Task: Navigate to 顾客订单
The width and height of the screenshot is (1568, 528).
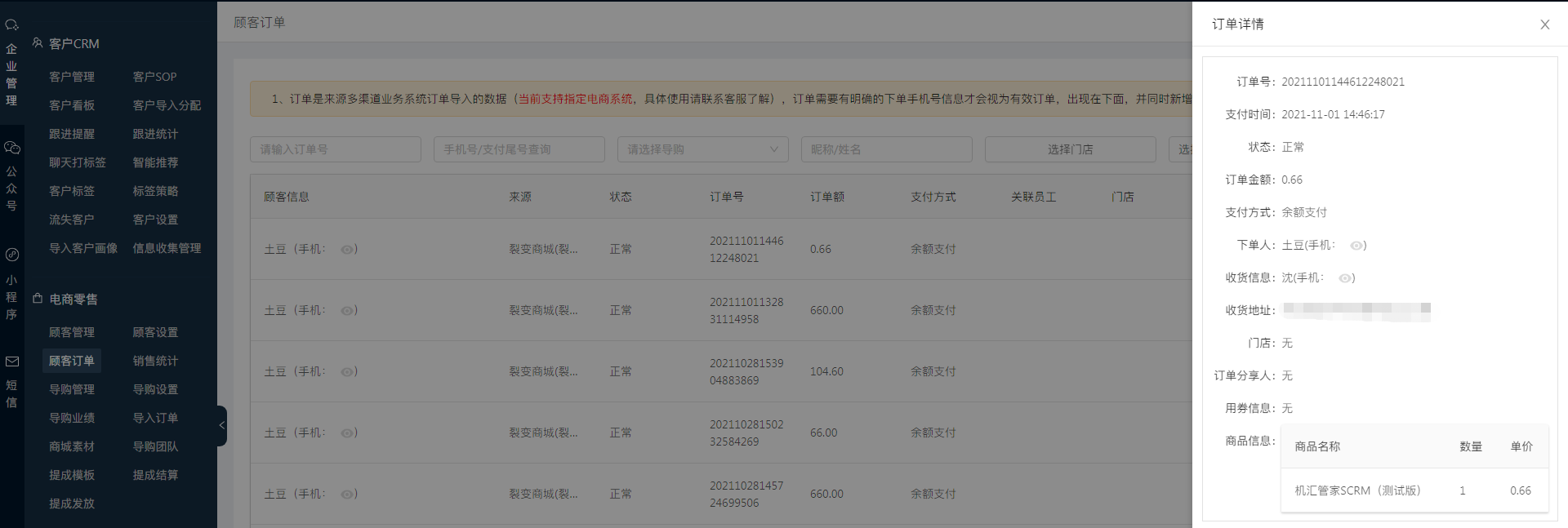Action: (x=72, y=361)
